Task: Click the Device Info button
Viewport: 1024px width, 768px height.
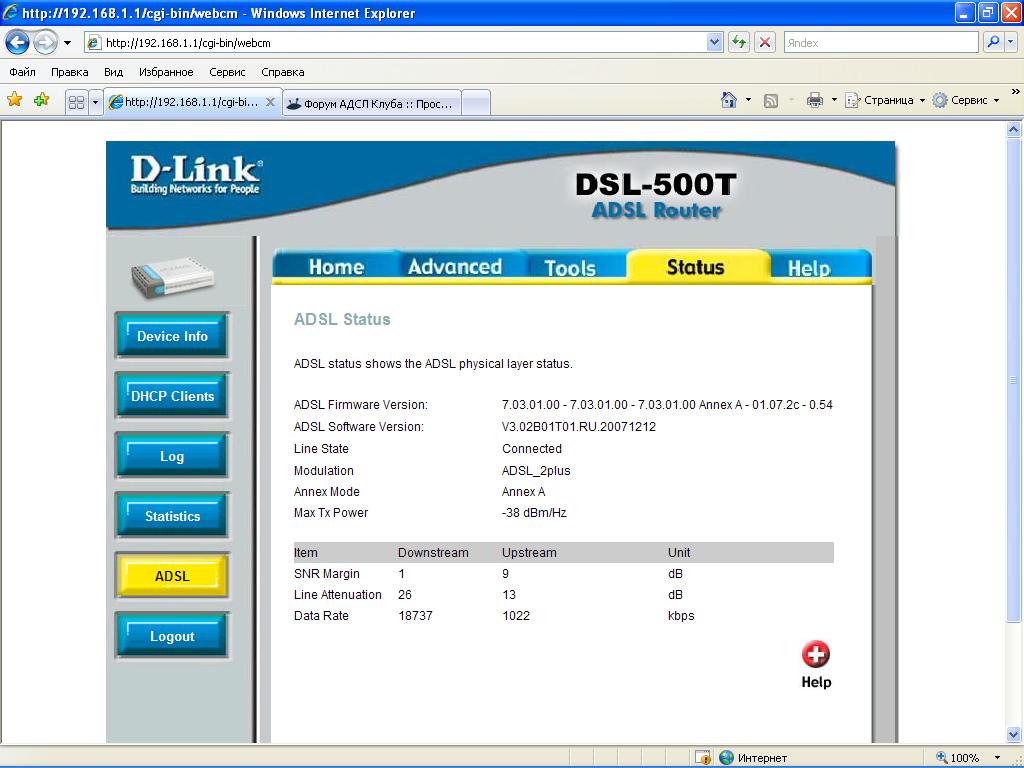Action: (172, 336)
